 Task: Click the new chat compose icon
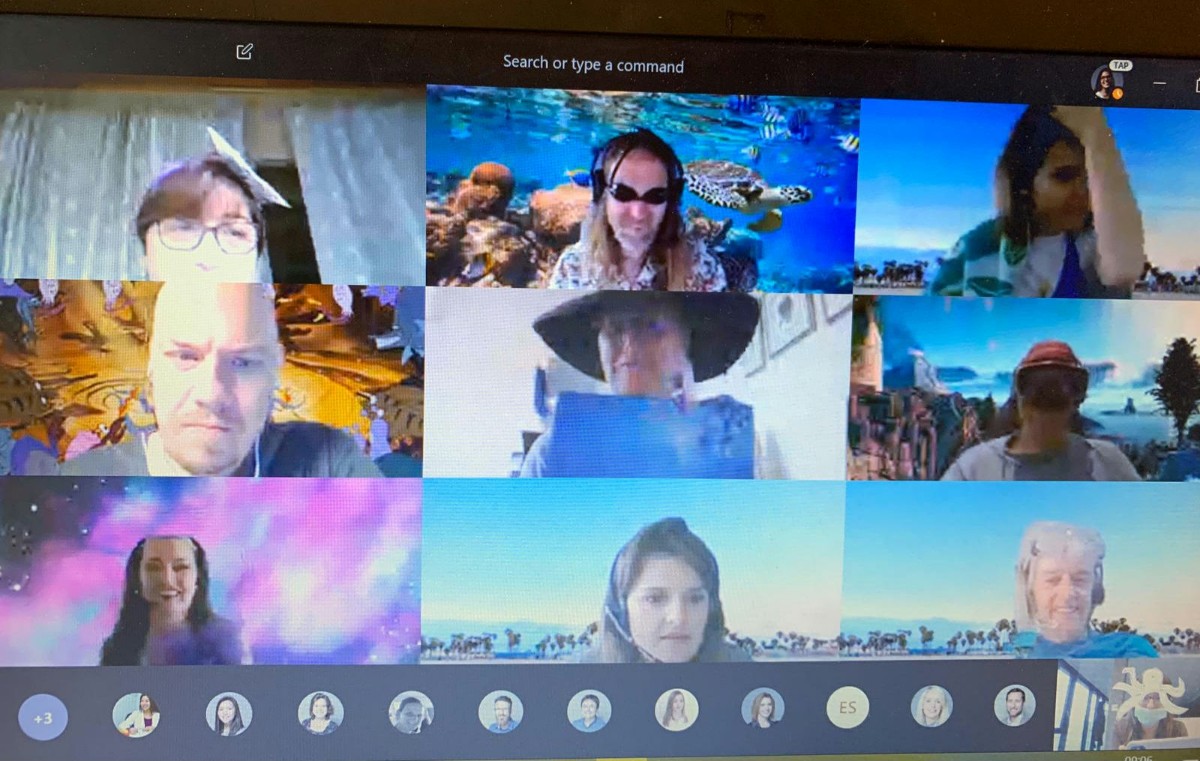[x=244, y=52]
